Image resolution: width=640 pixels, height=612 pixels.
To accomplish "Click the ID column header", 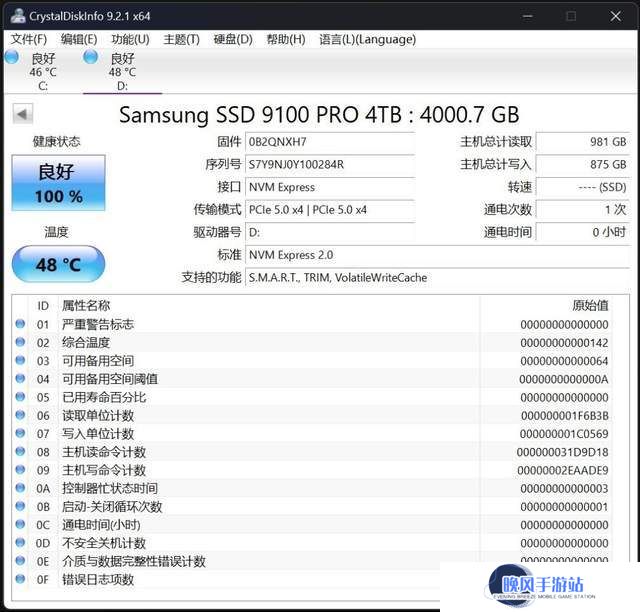I will point(43,306).
